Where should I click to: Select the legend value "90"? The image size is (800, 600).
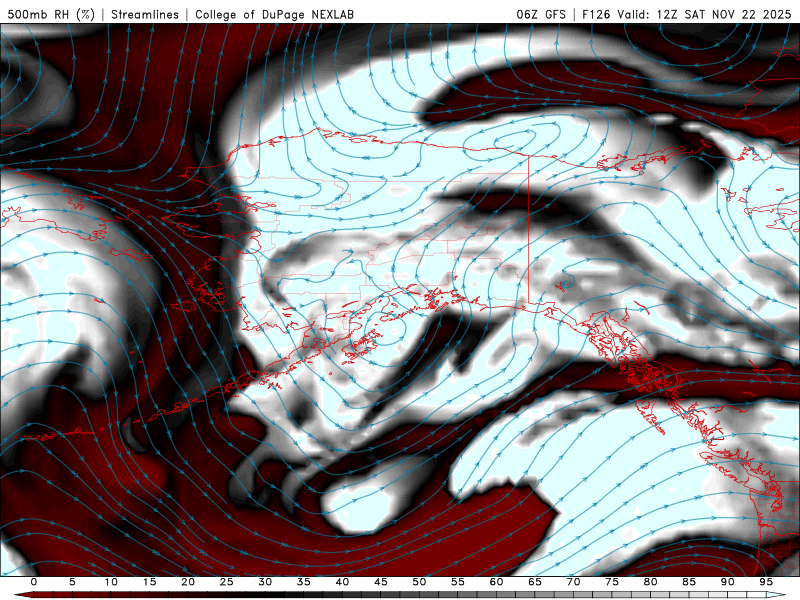tap(728, 582)
